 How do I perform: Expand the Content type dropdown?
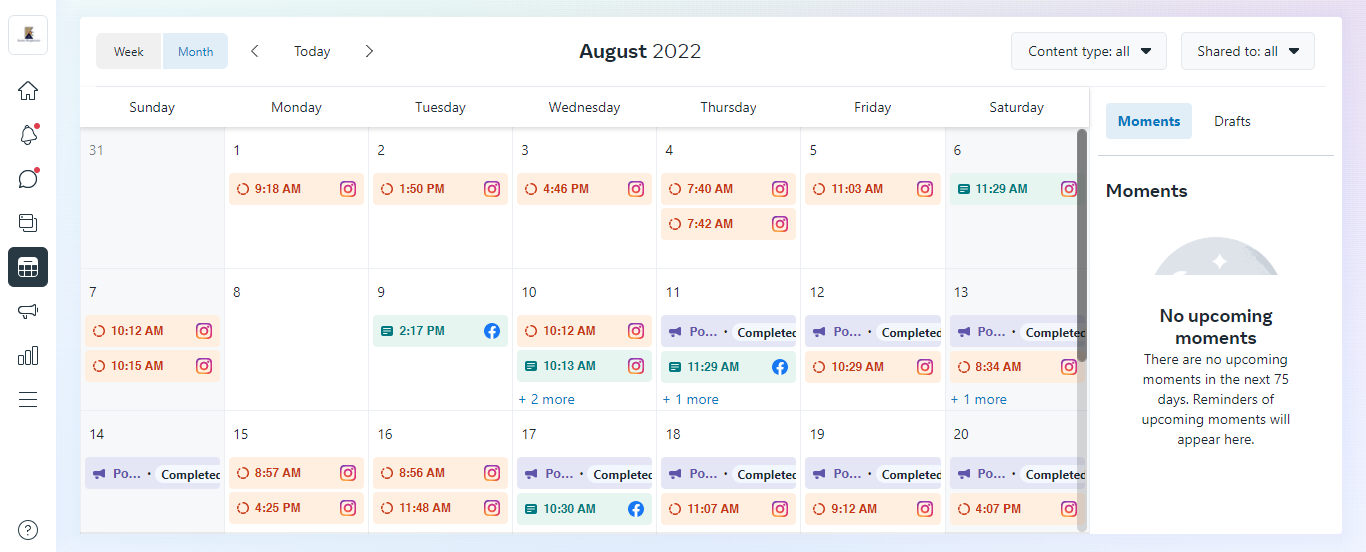1089,51
